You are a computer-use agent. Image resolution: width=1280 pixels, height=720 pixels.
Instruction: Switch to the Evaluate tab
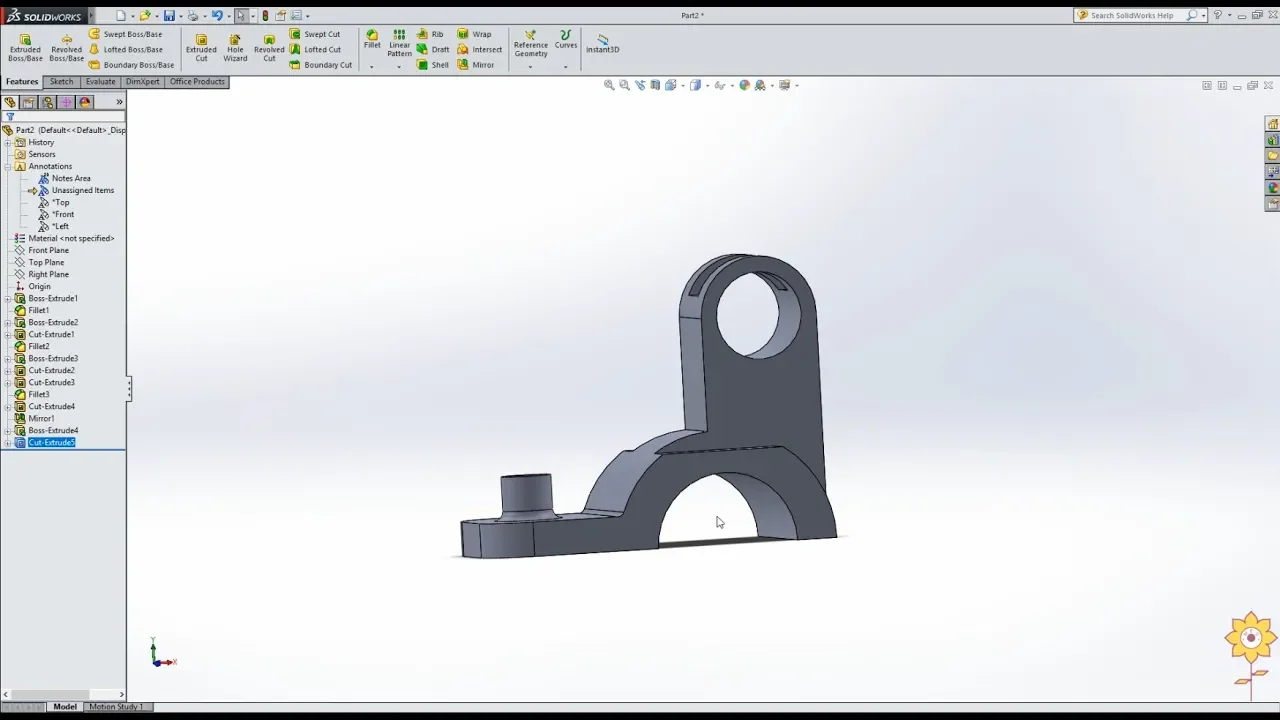point(100,82)
